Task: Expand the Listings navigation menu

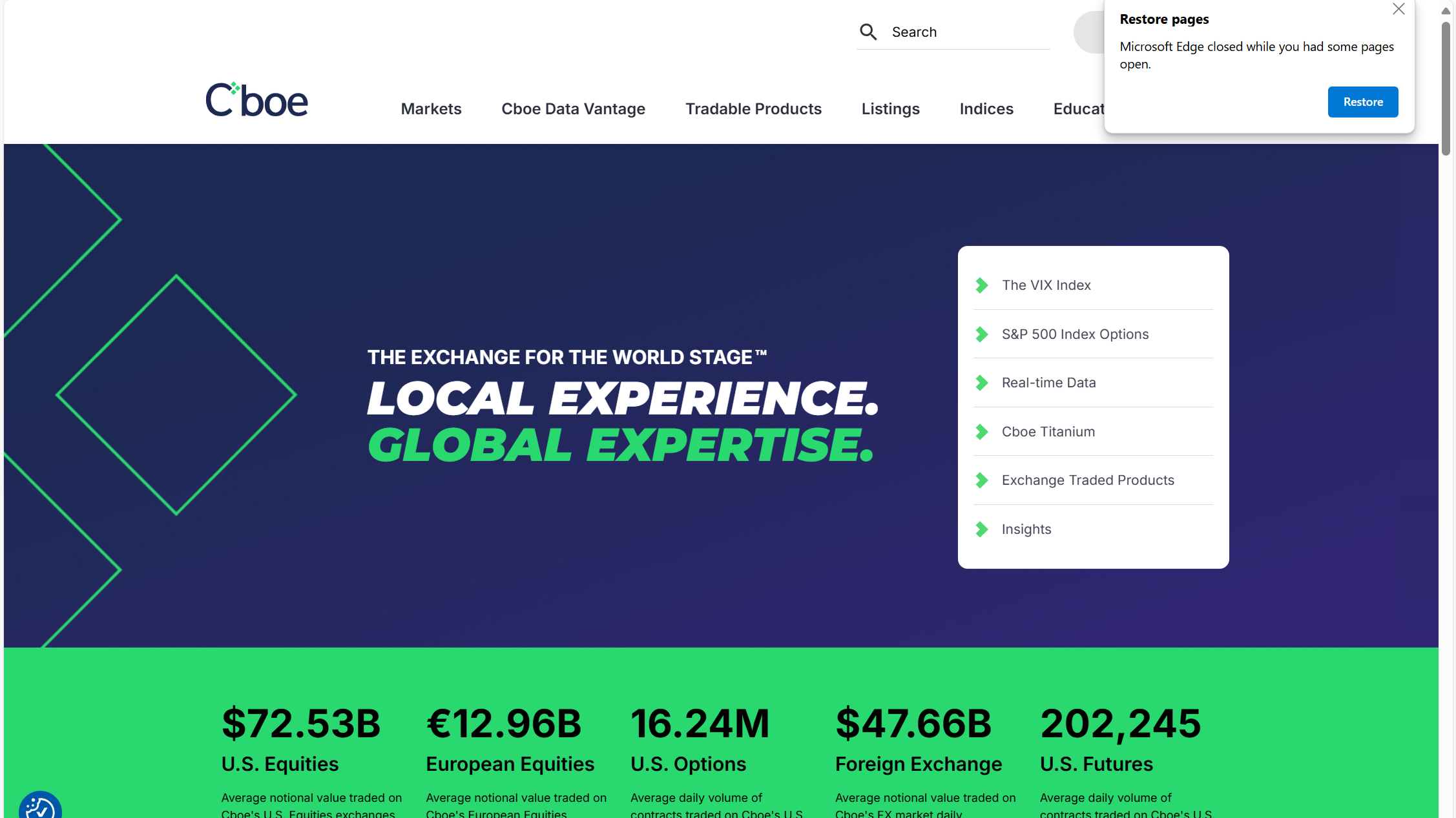Action: (890, 108)
